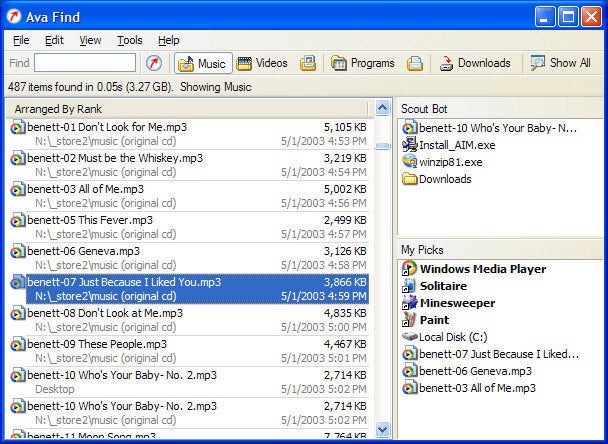The height and width of the screenshot is (444, 608).
Task: Click the documents filter icon after Programs
Action: pyautogui.click(x=415, y=63)
